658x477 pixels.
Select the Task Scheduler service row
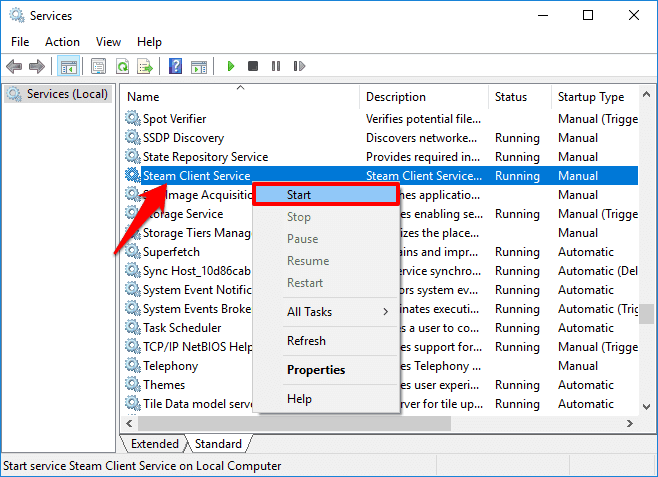[x=381, y=328]
